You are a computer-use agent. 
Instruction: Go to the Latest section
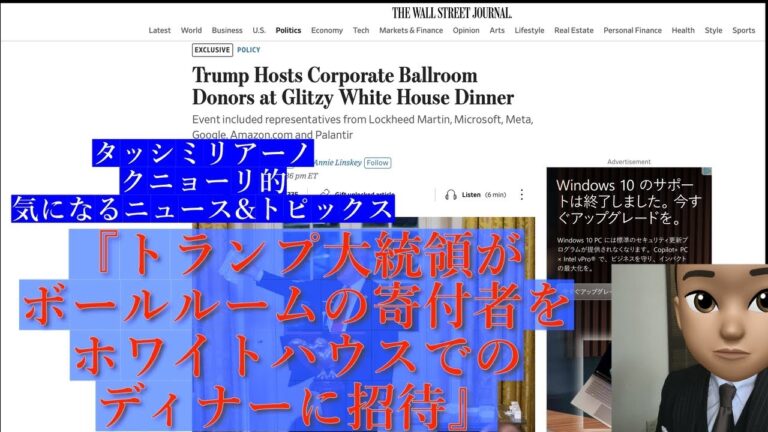[x=160, y=30]
